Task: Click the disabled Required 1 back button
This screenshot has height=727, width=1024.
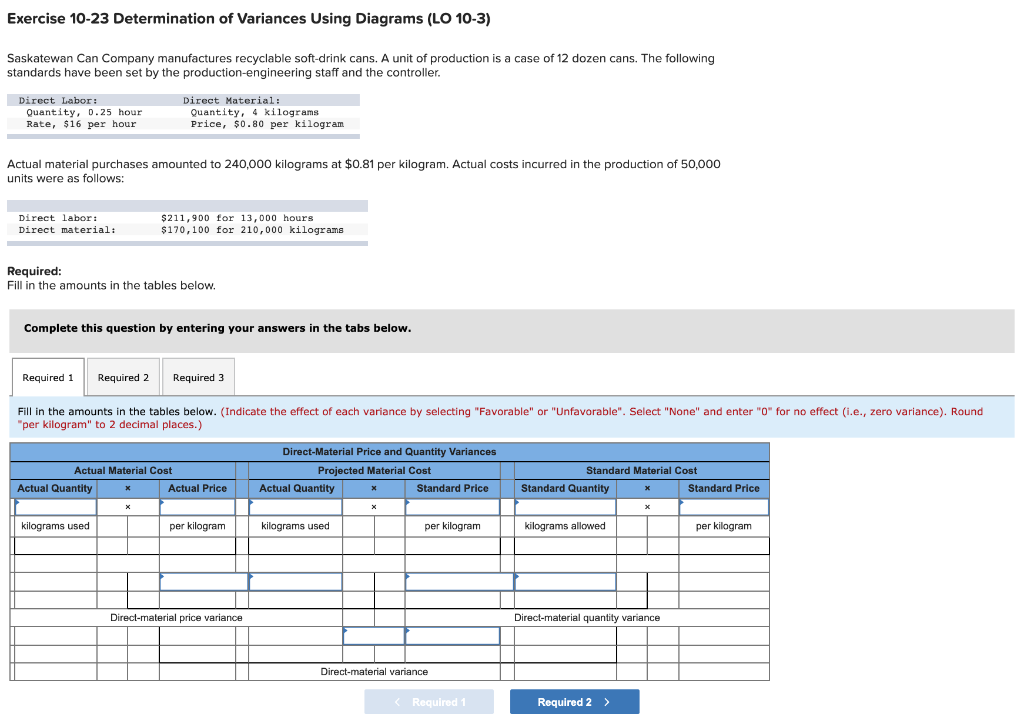Action: (x=429, y=701)
